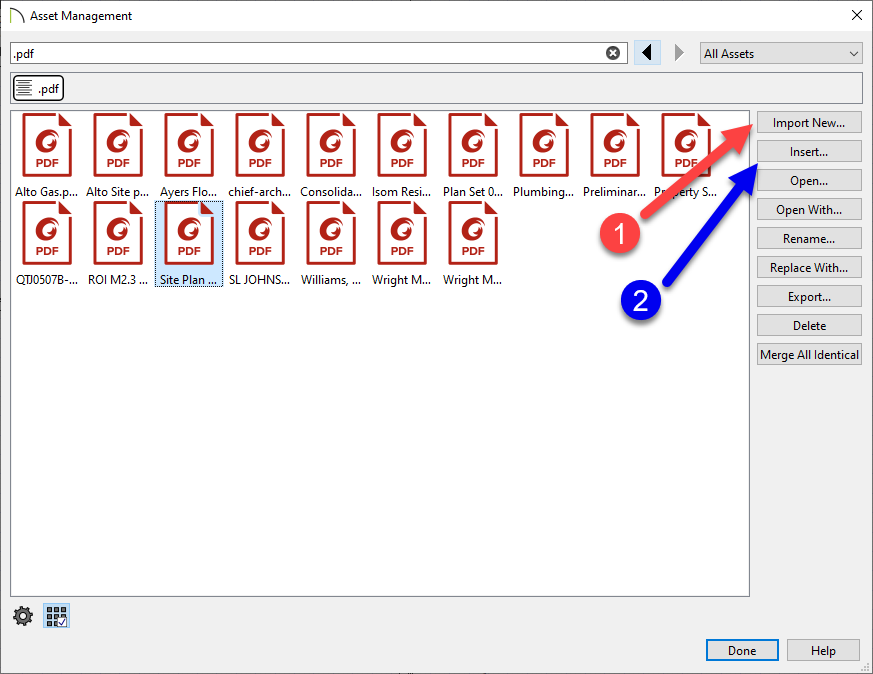The width and height of the screenshot is (873, 674).
Task: Click the Insert... button
Action: coord(809,151)
